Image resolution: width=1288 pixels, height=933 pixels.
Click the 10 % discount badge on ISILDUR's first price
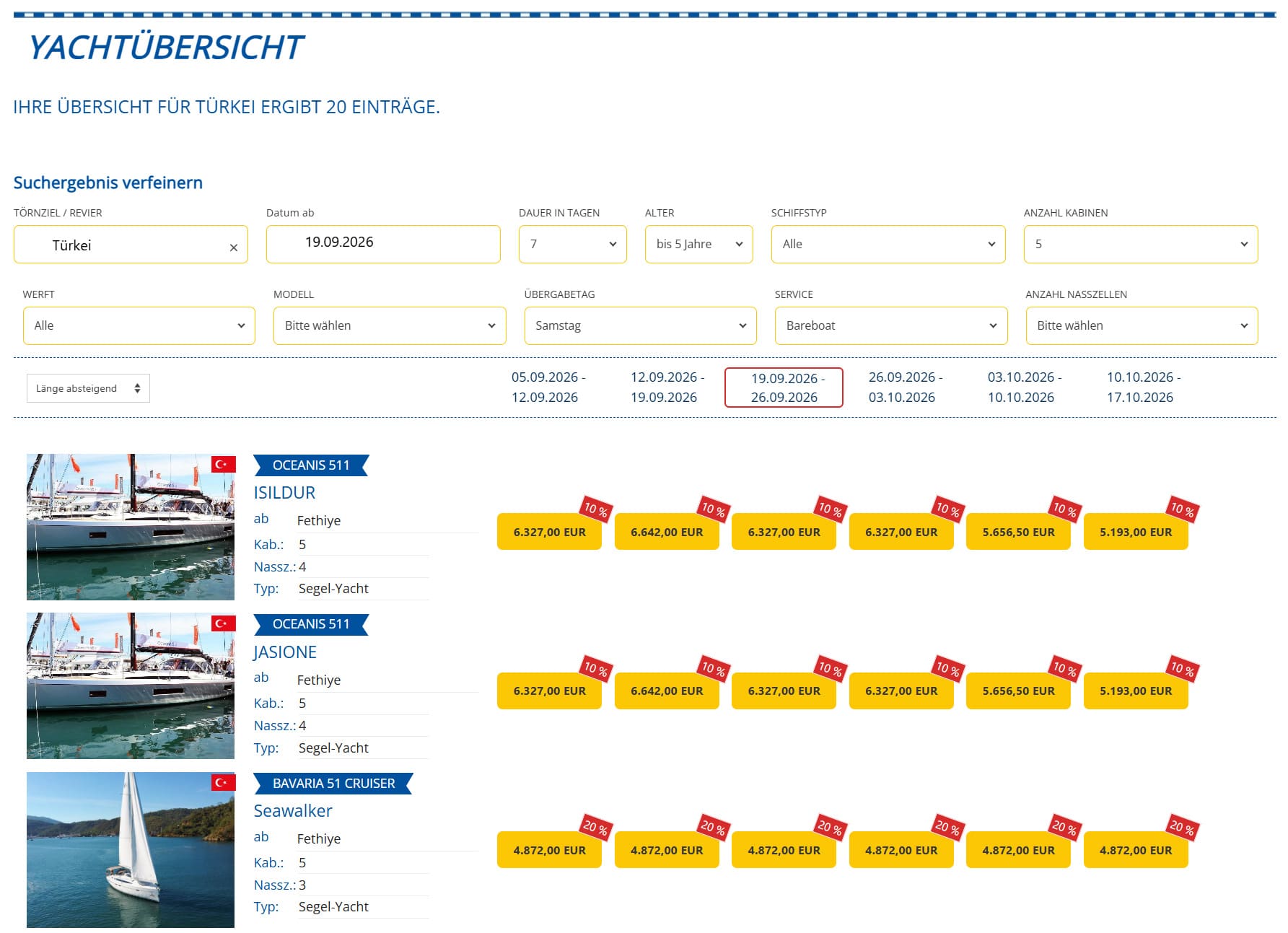coord(595,509)
